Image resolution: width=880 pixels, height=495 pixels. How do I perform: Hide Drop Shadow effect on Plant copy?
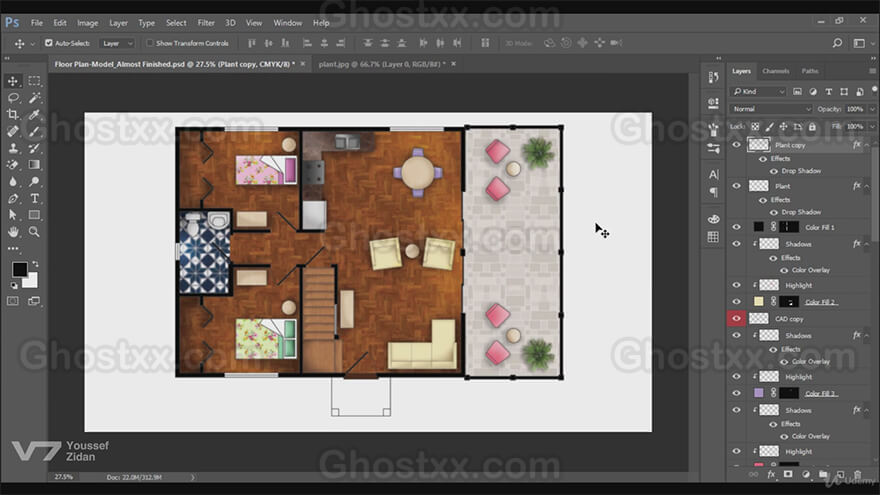[774, 171]
